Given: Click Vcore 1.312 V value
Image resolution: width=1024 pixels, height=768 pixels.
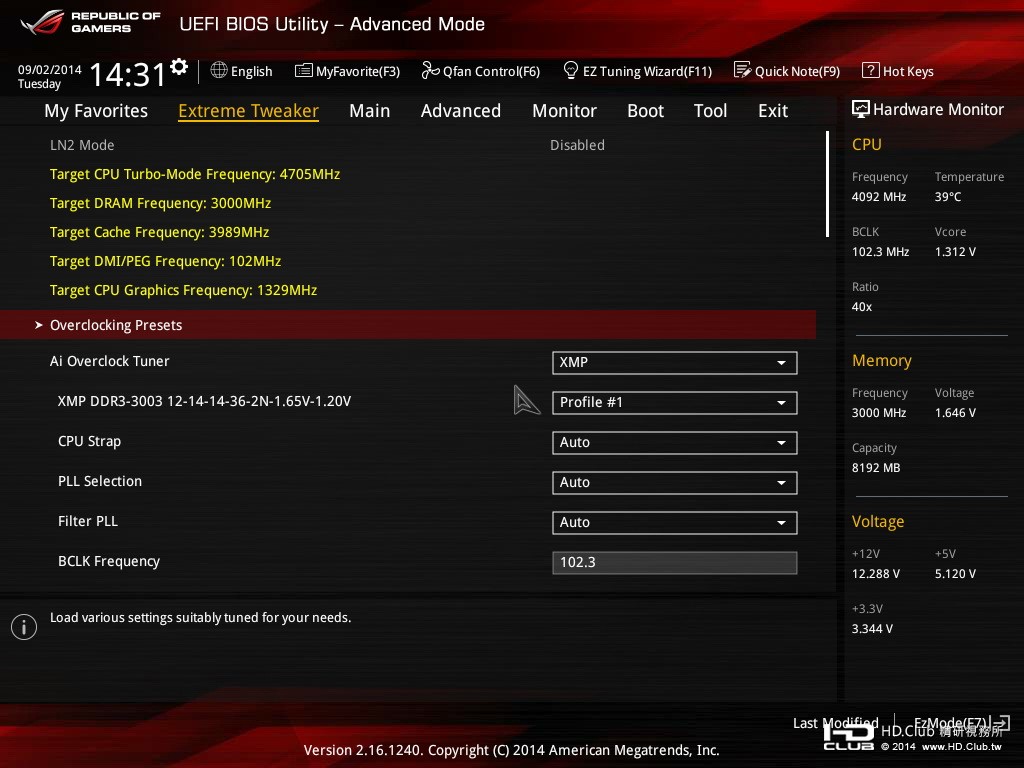Looking at the screenshot, I should (x=955, y=251).
